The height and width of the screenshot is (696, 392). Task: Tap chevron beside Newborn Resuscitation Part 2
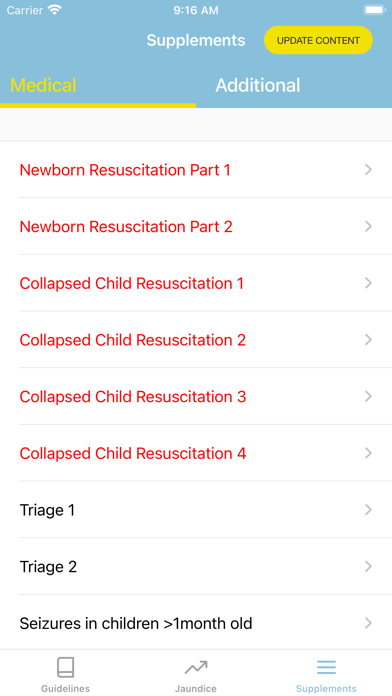click(368, 226)
